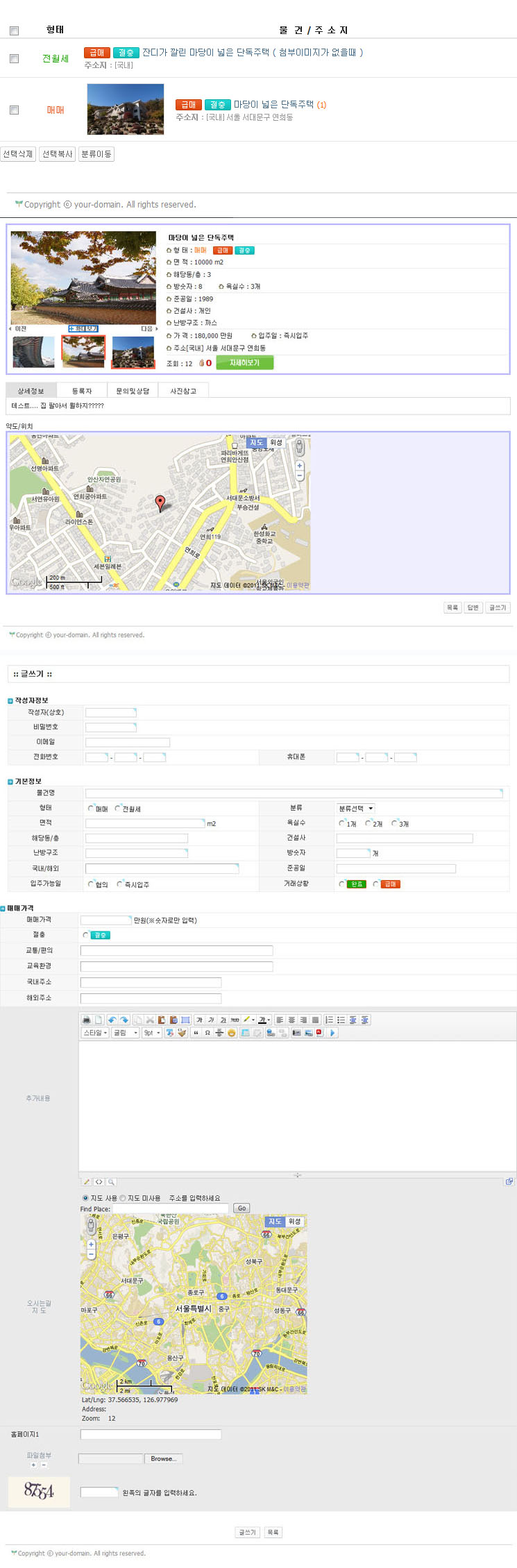The image size is (517, 1568).
Task: Open the 9pt font size dropdown
Action: click(152, 1033)
